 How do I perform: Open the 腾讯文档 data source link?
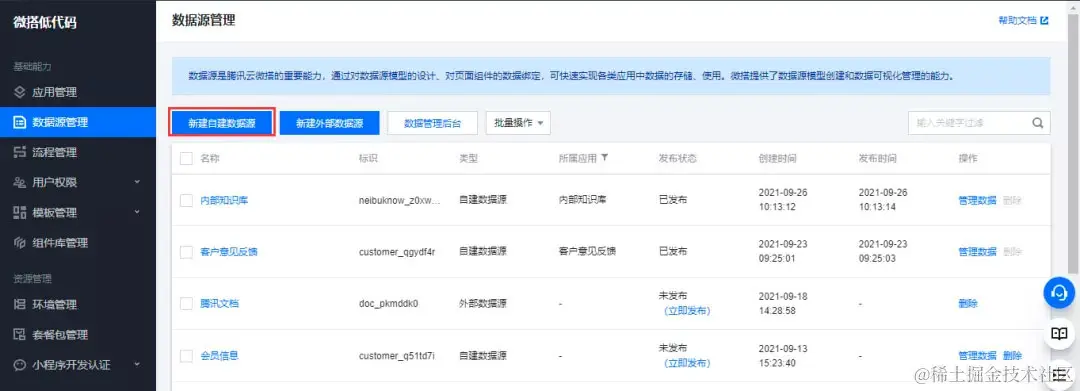pos(219,304)
